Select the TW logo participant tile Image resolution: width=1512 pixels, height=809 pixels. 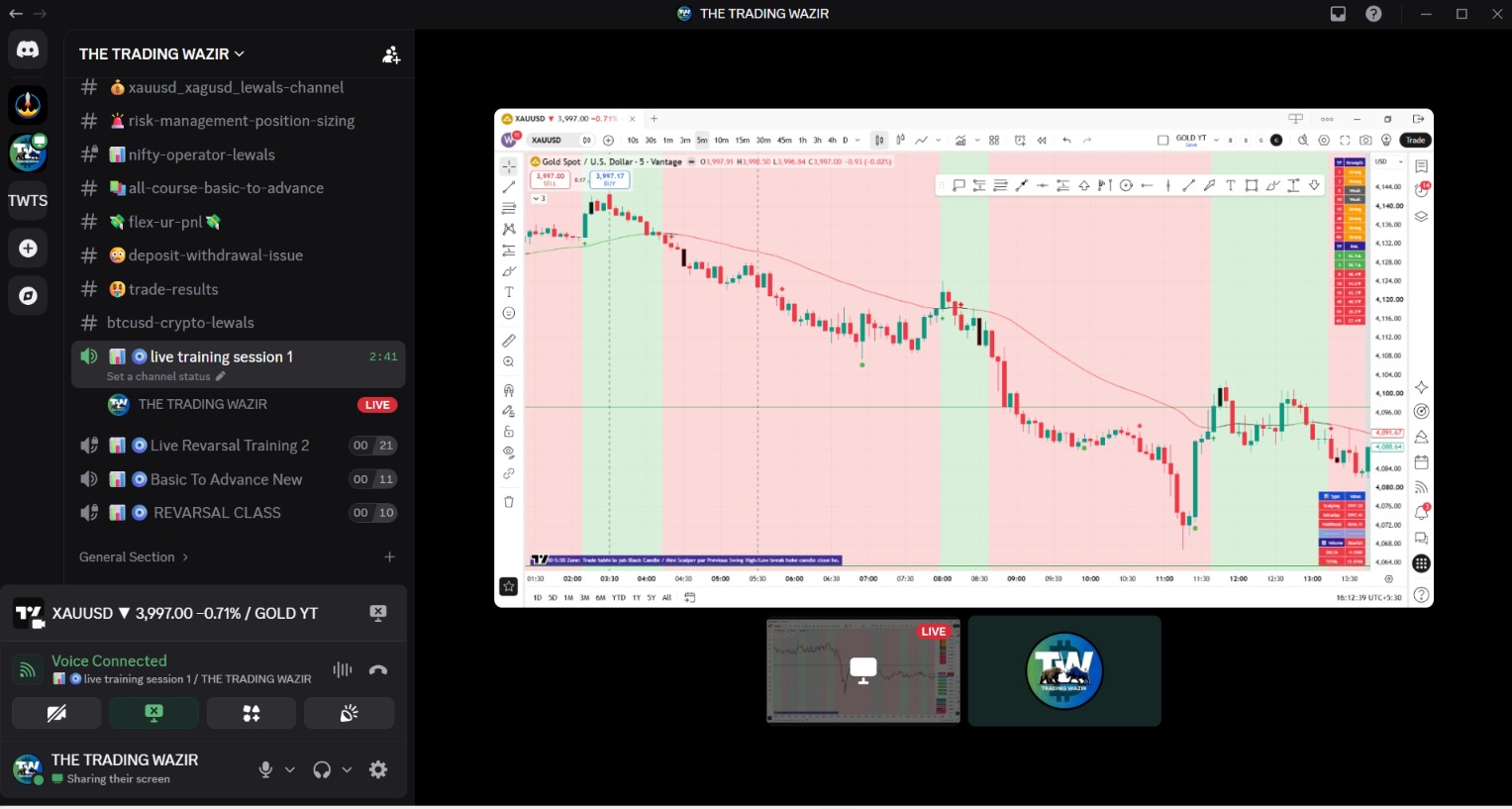point(1064,670)
